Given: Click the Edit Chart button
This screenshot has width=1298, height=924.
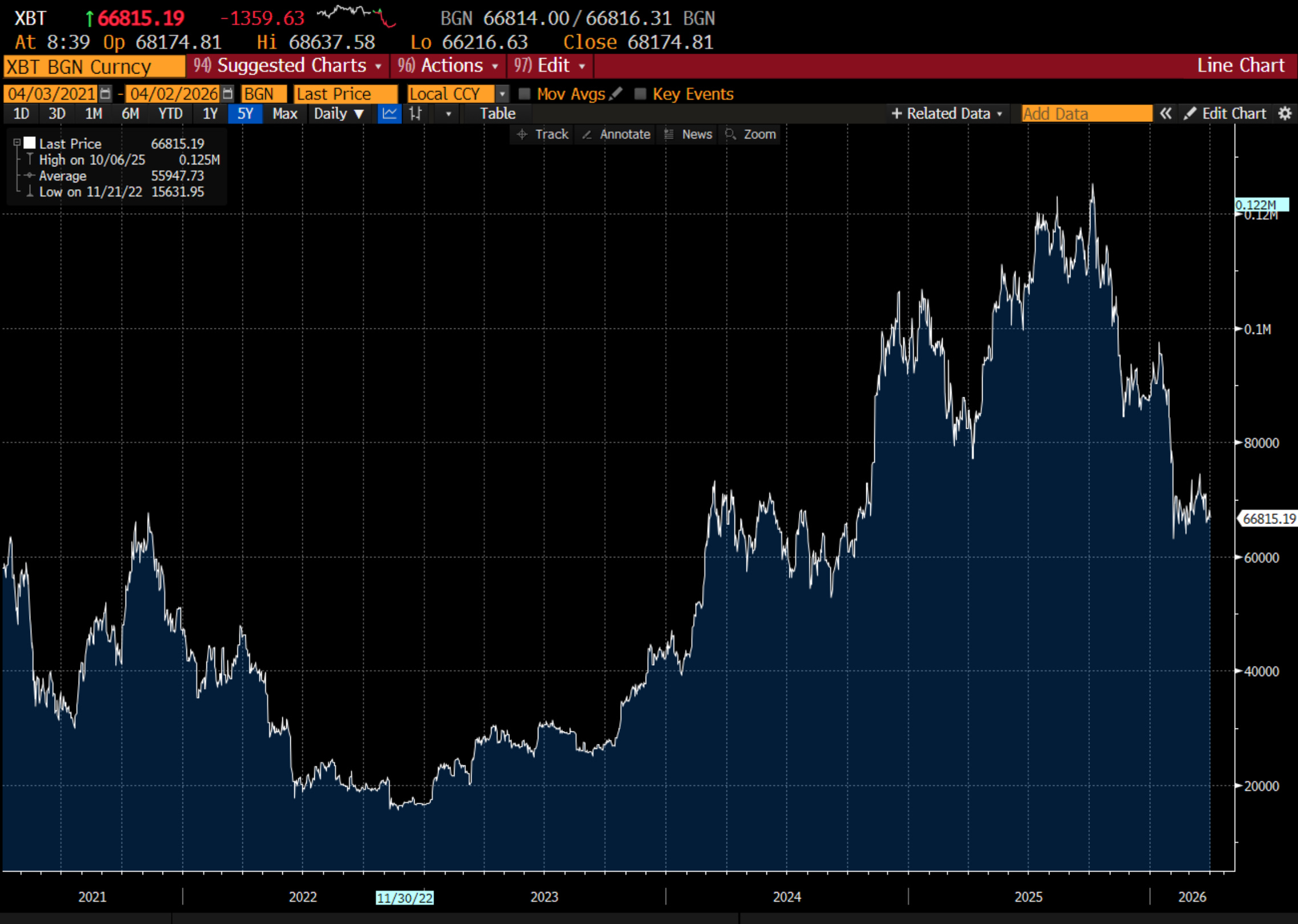Looking at the screenshot, I should click(1226, 113).
